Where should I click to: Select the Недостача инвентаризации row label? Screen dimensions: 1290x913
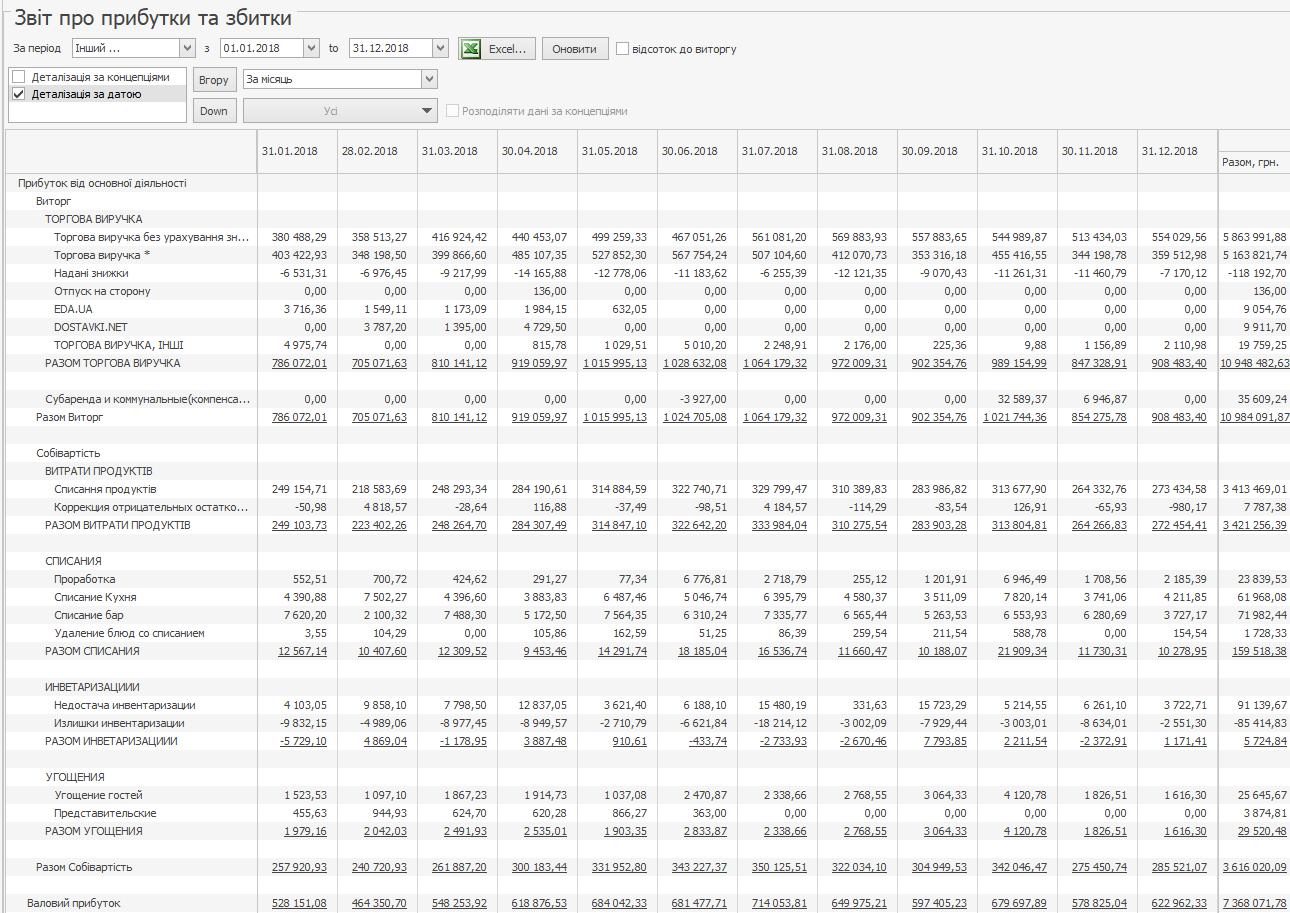pos(125,705)
